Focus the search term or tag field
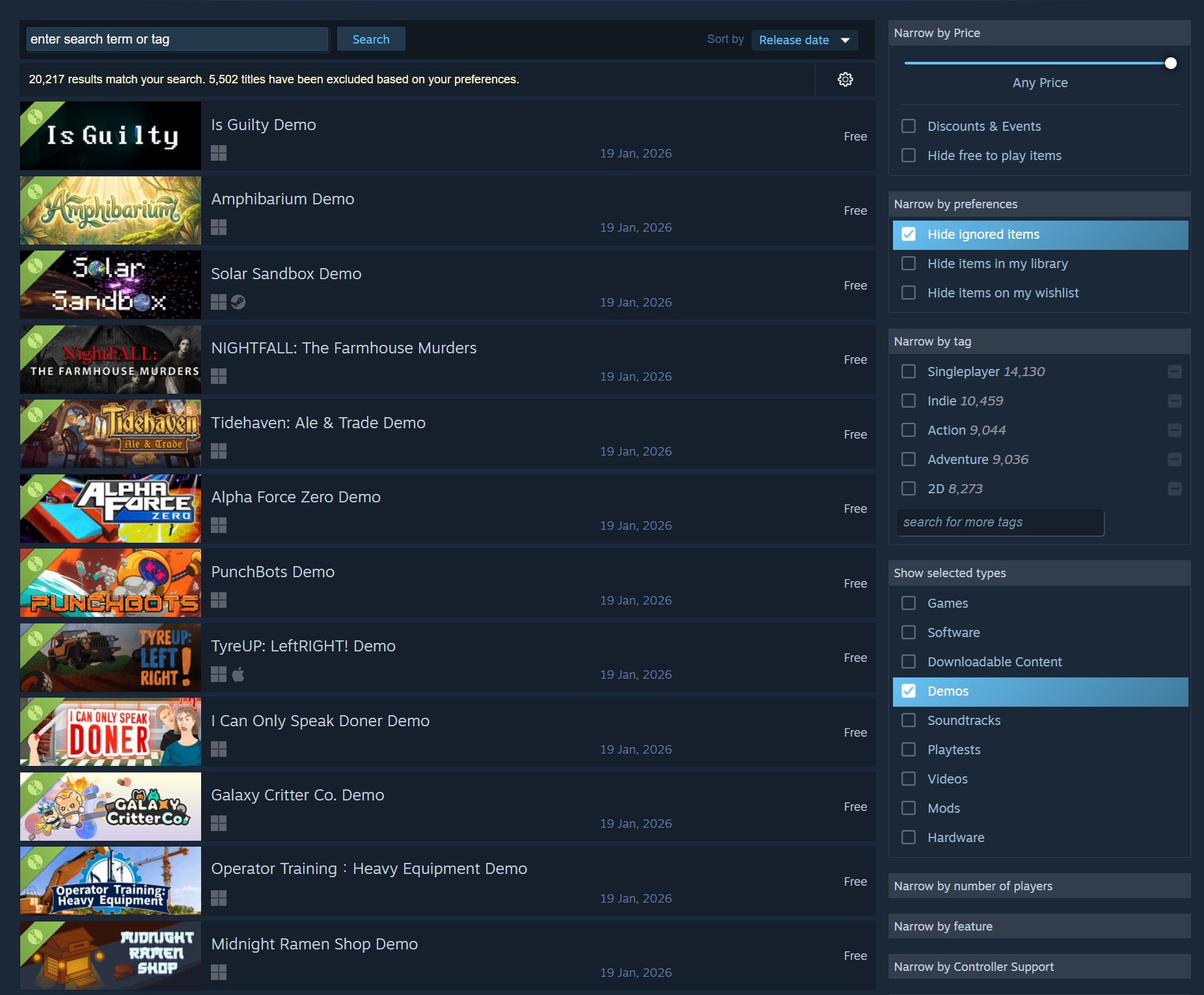 pyautogui.click(x=177, y=39)
